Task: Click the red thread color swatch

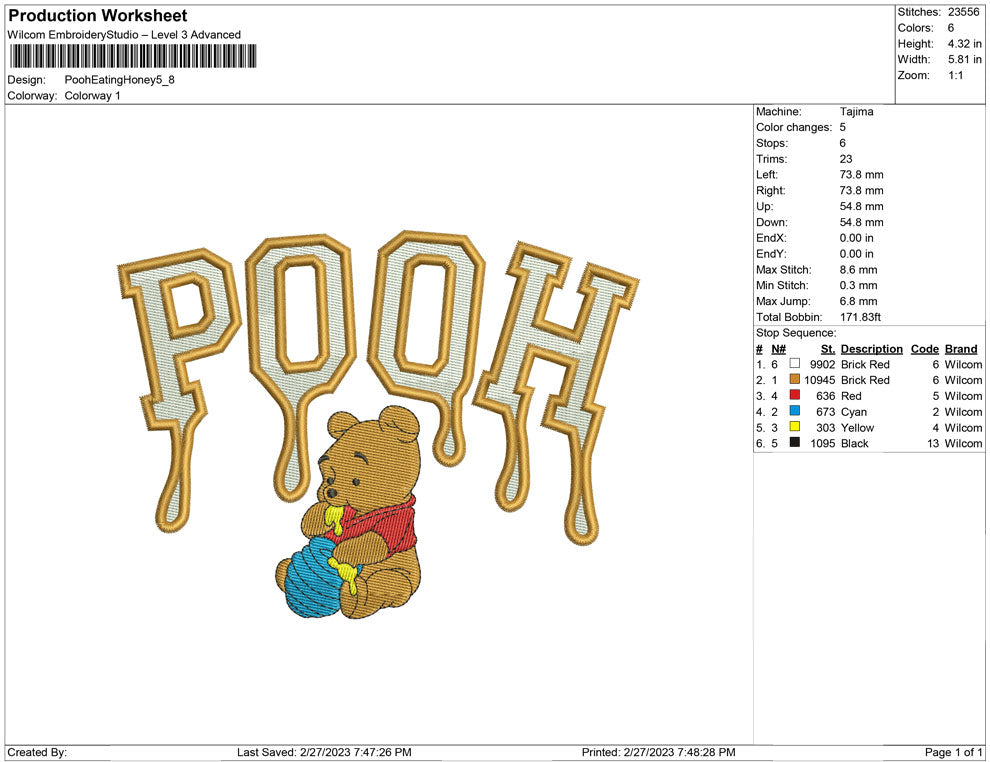Action: [x=795, y=395]
